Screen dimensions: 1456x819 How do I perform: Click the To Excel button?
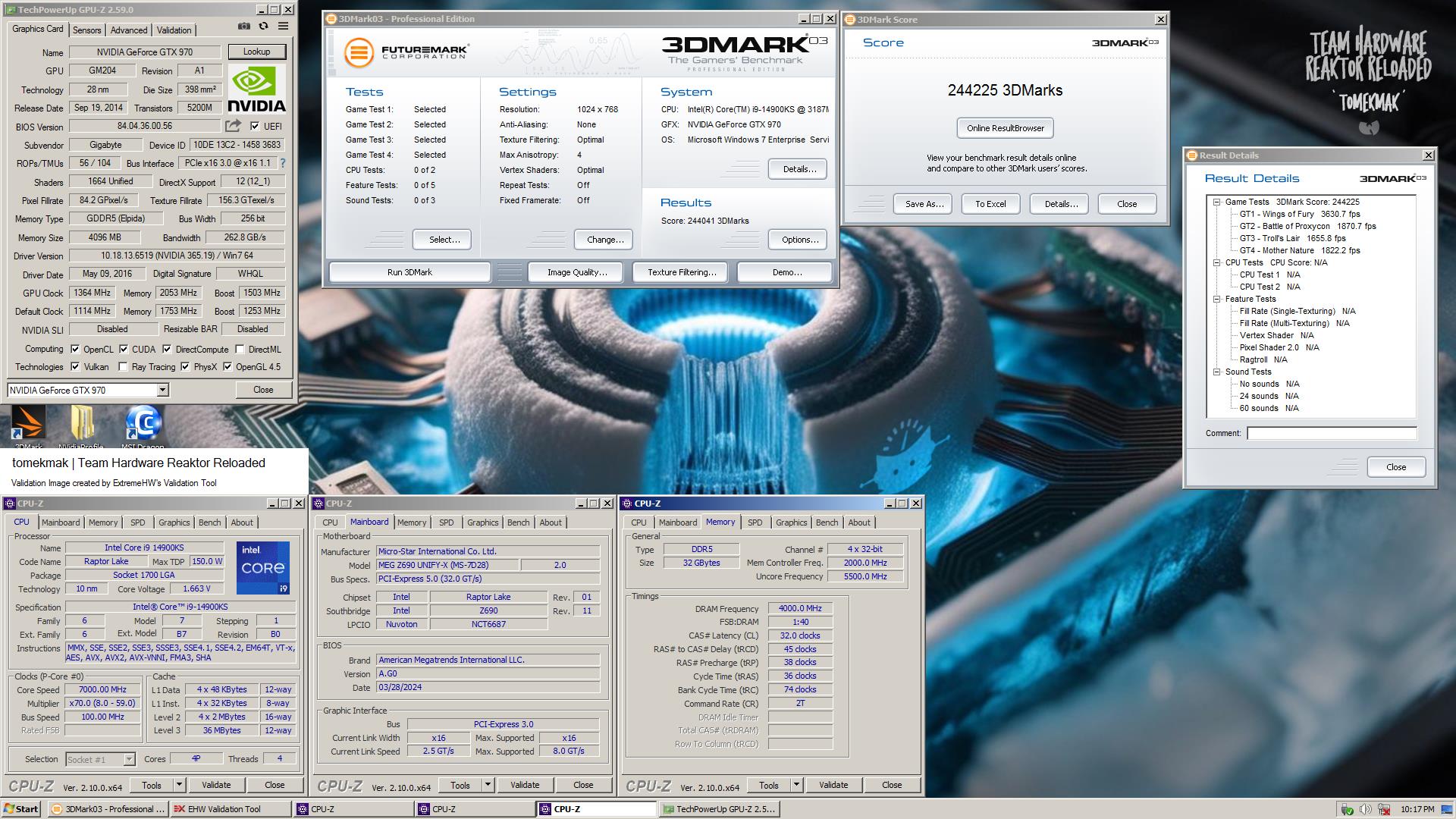tap(990, 204)
